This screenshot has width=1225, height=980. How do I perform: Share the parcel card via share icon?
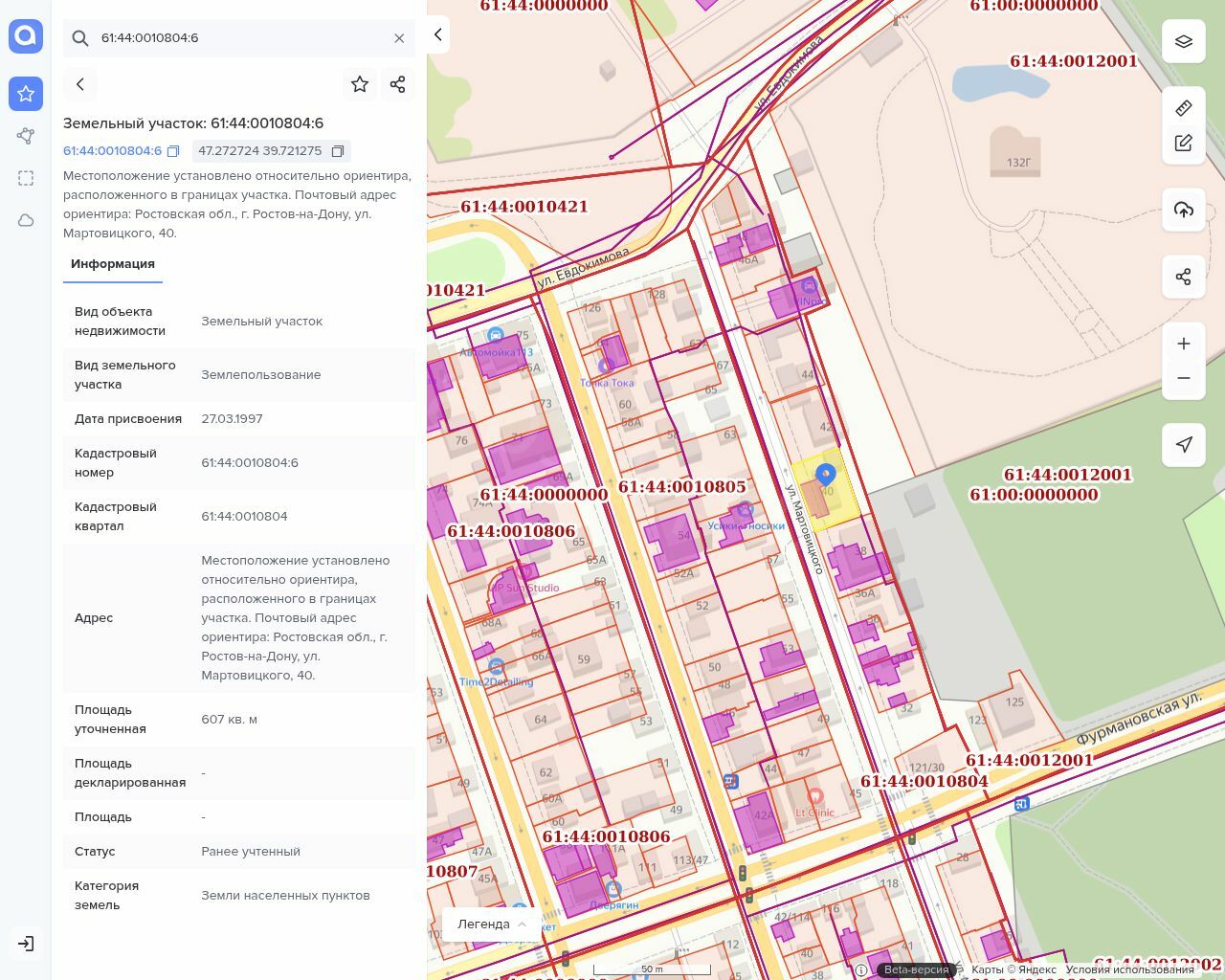398,84
